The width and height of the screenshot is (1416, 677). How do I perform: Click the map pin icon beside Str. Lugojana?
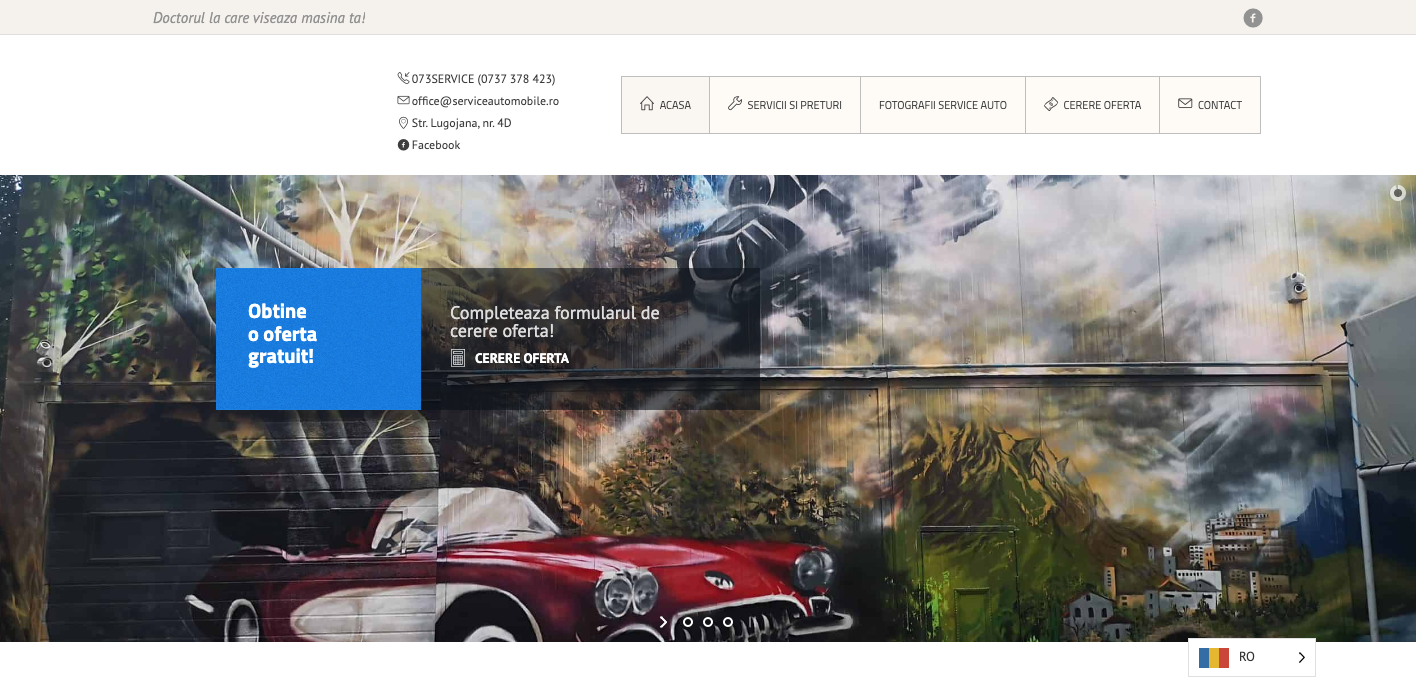point(404,123)
